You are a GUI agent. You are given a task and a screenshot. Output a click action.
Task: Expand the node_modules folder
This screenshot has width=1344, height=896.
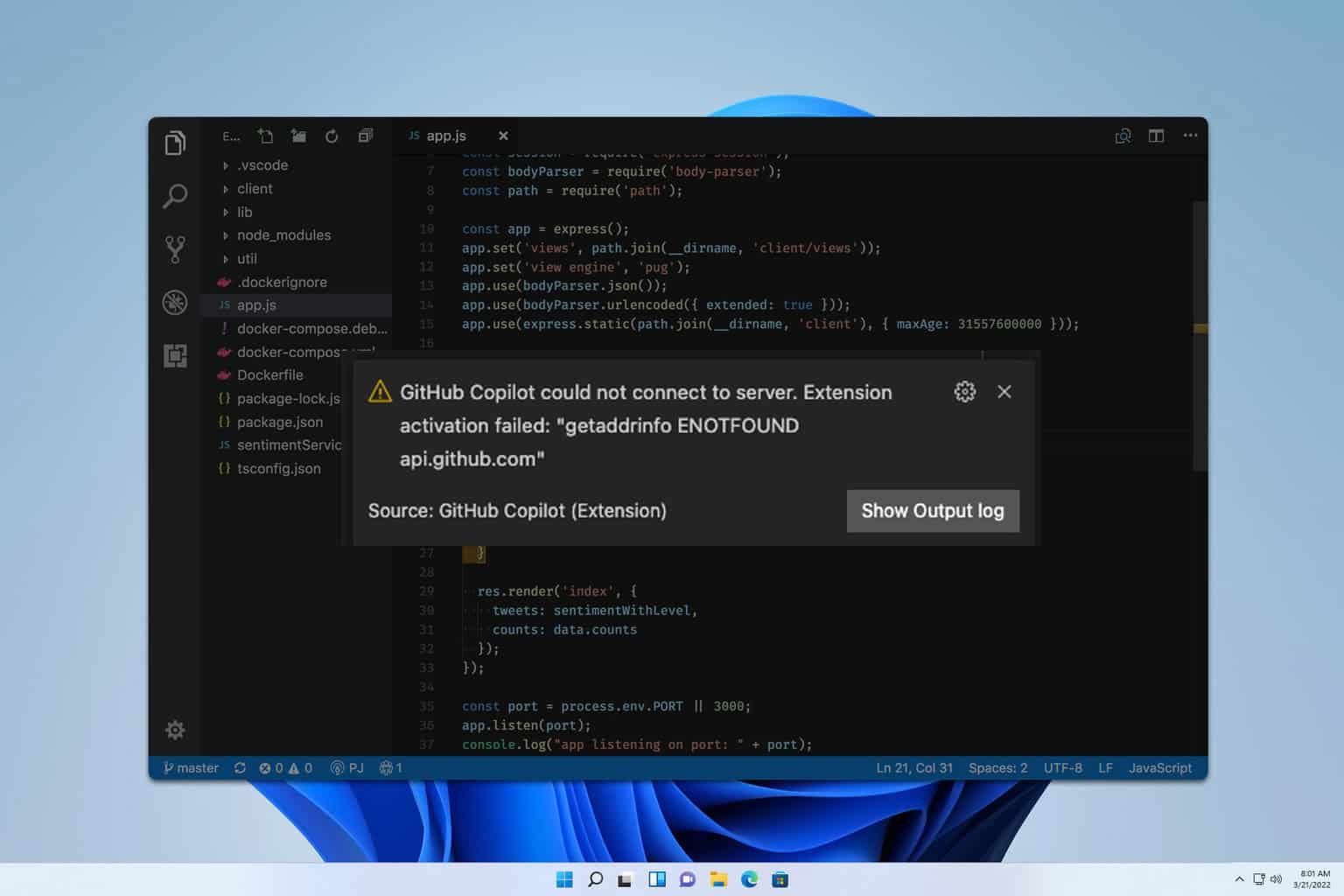tap(297, 235)
